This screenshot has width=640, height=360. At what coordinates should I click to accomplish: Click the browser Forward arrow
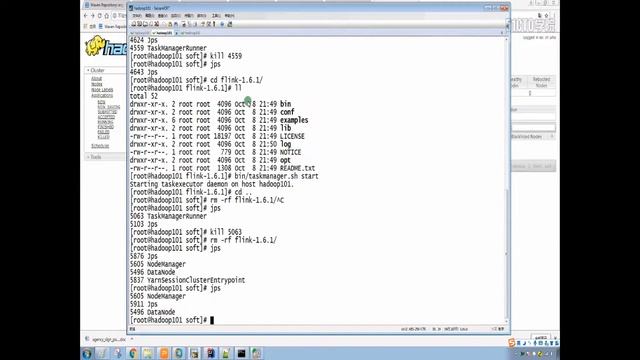pos(93,16)
